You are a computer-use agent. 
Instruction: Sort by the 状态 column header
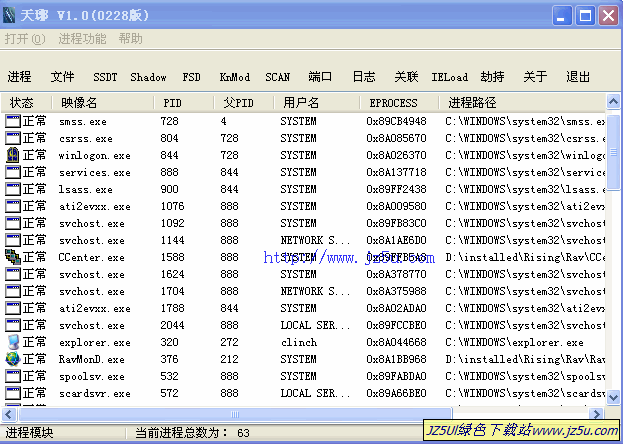coord(26,103)
